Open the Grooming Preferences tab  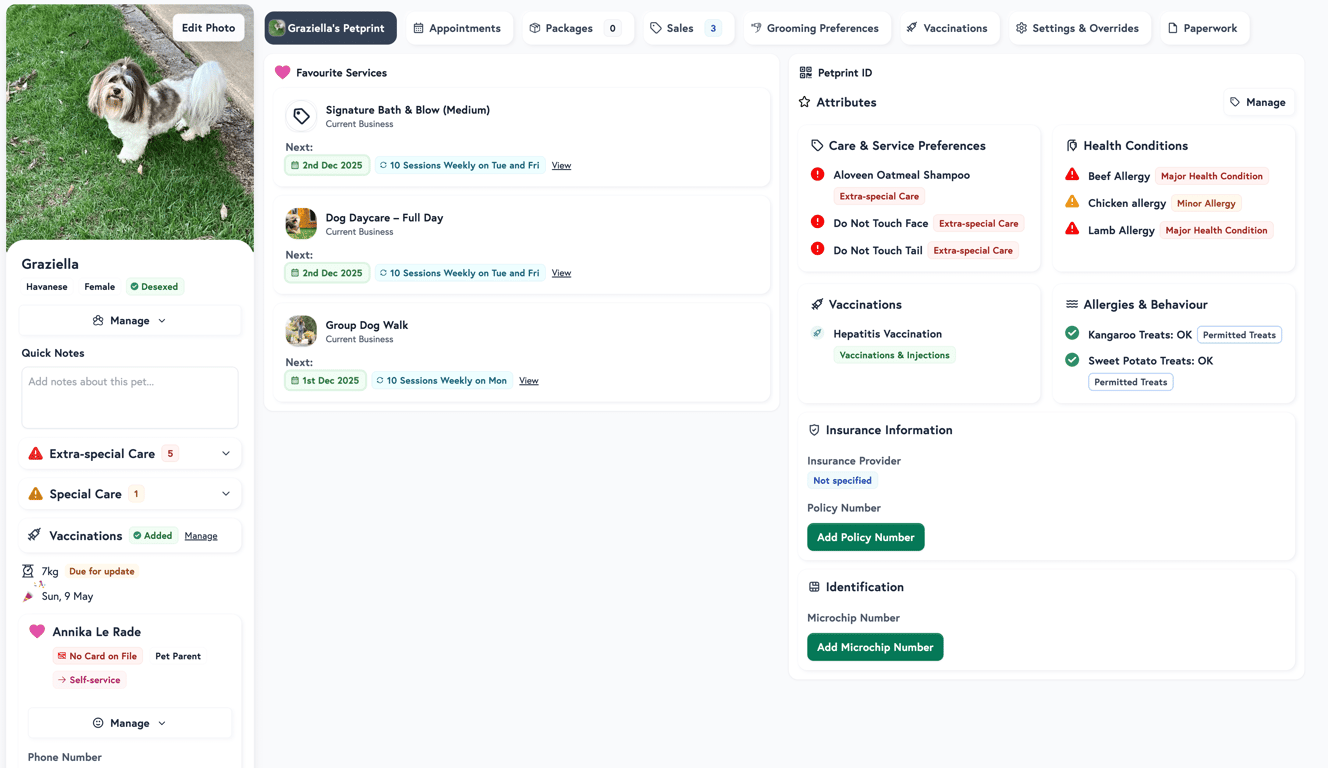[x=815, y=28]
